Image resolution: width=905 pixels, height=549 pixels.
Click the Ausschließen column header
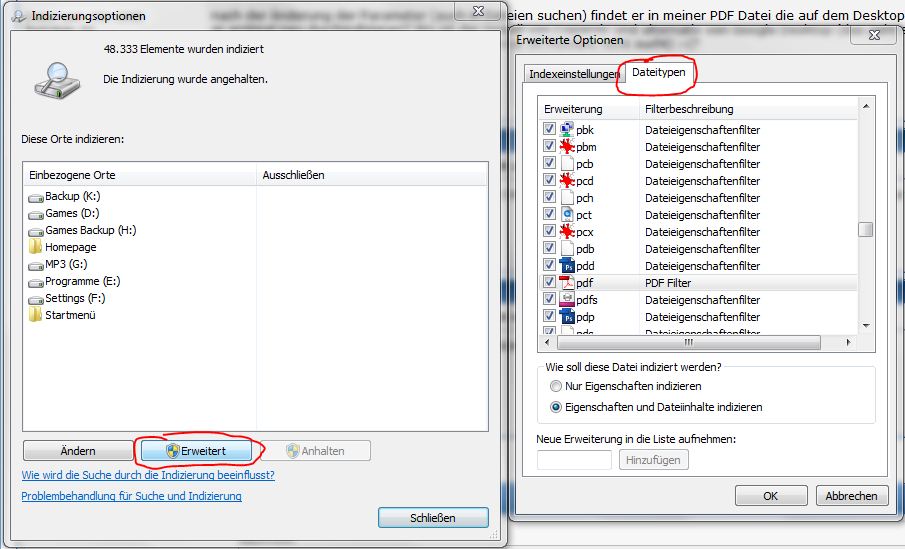372,175
